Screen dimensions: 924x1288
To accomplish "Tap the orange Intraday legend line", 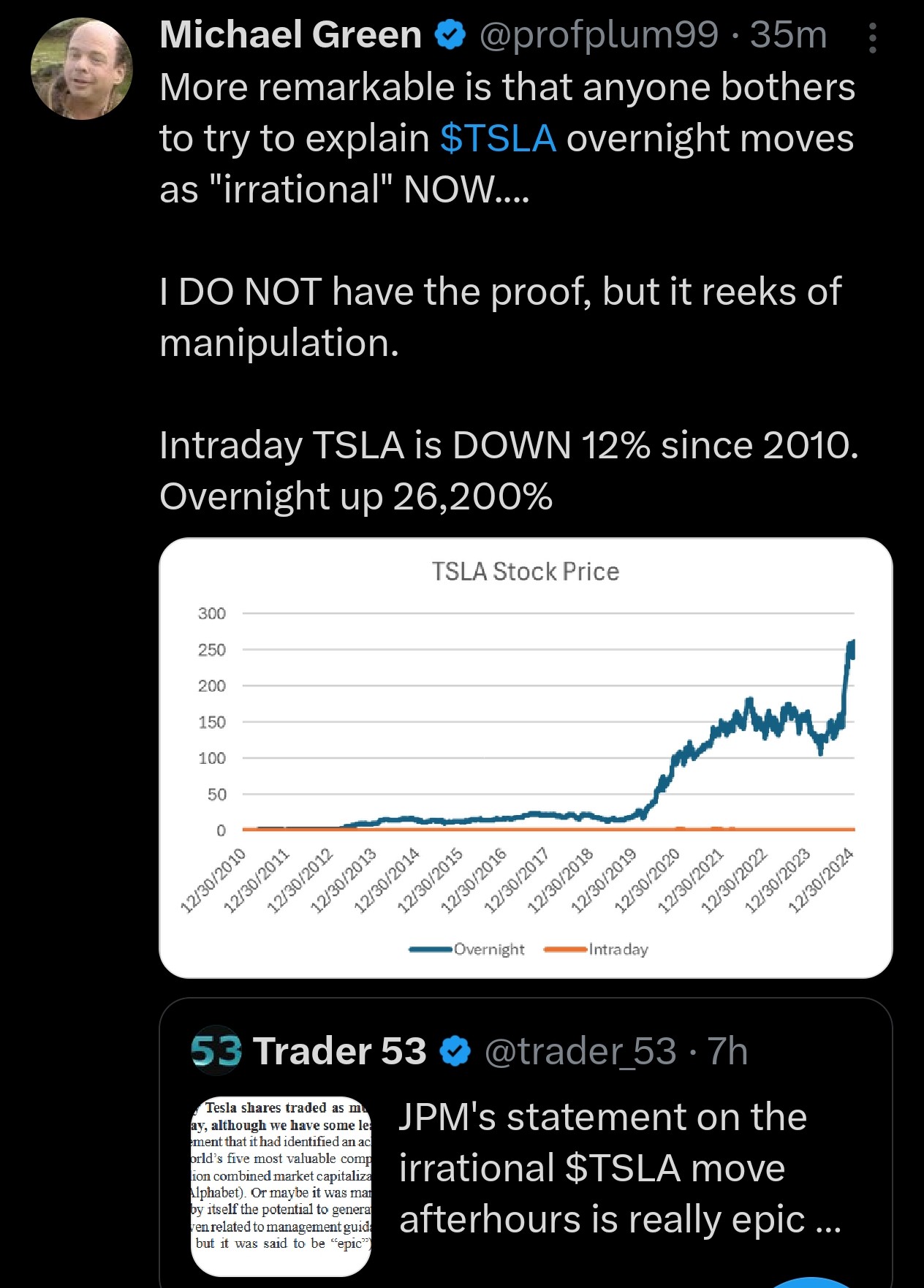I will tap(566, 950).
